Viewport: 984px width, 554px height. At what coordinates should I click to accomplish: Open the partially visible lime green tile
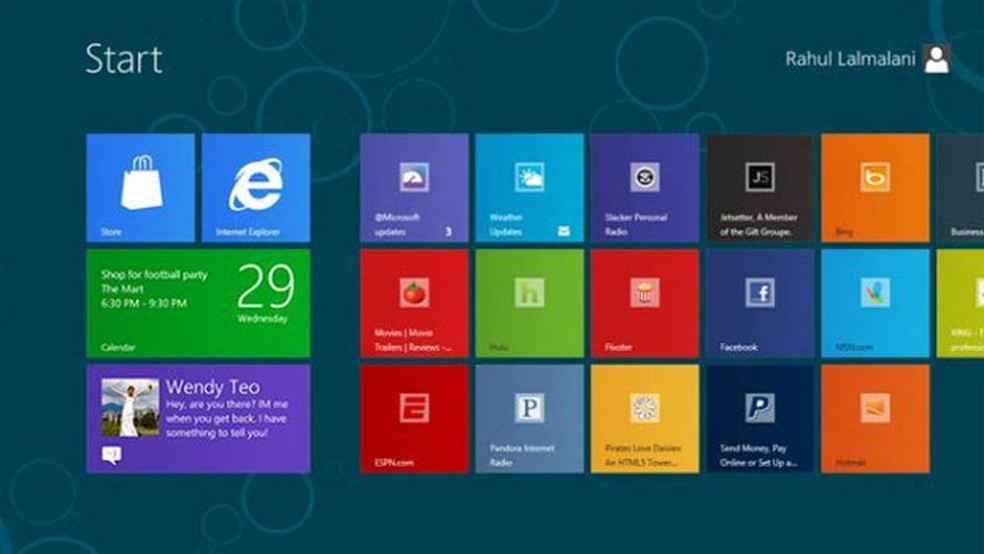(x=960, y=303)
